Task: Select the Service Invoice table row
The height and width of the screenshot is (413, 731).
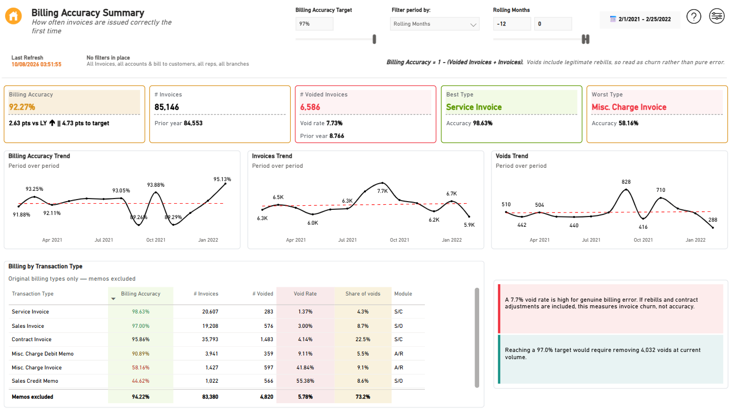Action: pos(217,311)
